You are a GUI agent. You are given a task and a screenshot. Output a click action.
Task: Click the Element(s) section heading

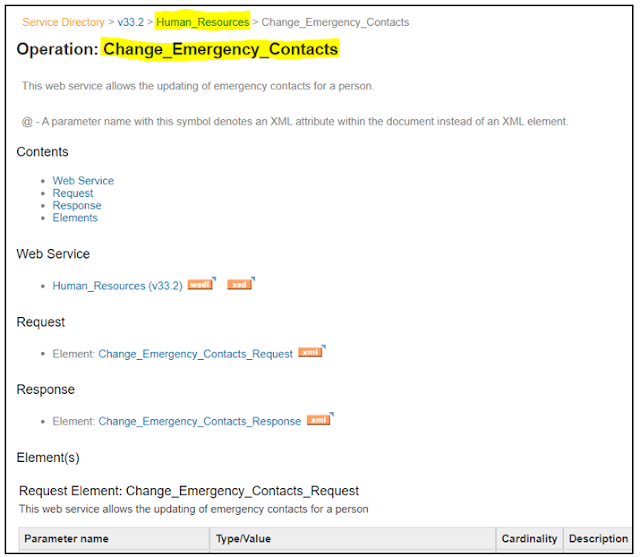48,457
